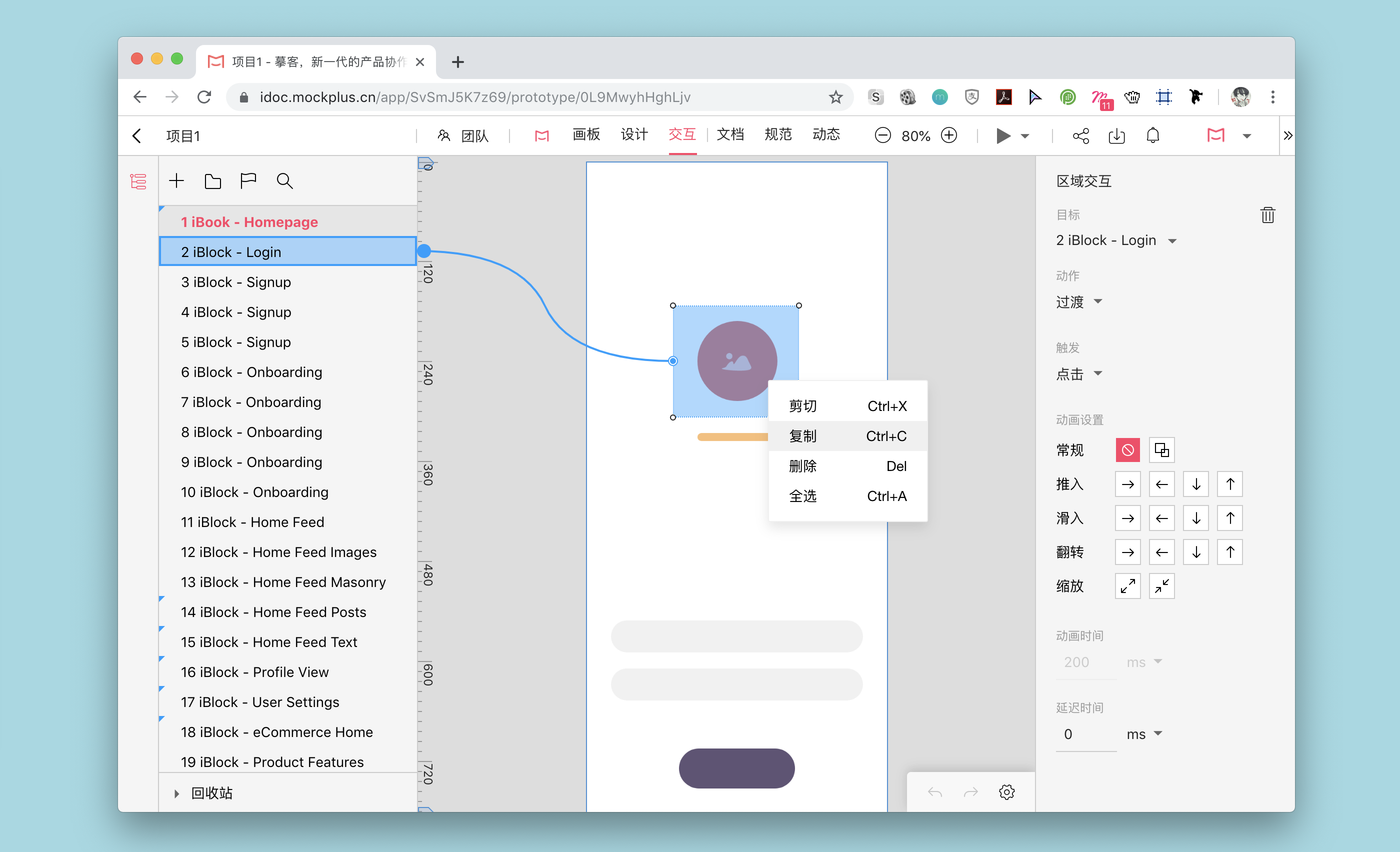Click the add new page plus icon
This screenshot has height=852, width=1400.
(176, 181)
